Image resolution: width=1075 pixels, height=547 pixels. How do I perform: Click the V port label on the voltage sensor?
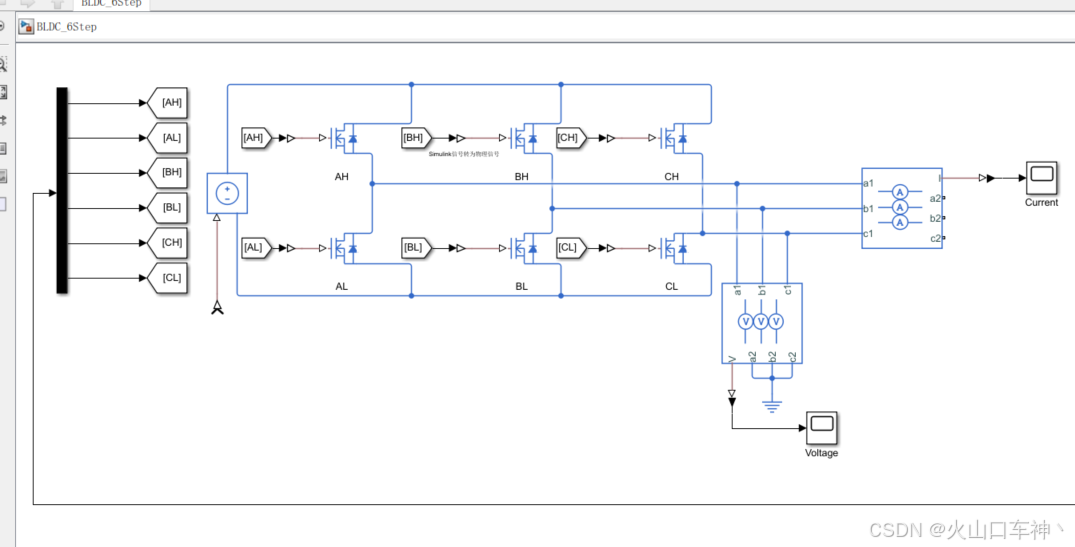pyautogui.click(x=732, y=358)
